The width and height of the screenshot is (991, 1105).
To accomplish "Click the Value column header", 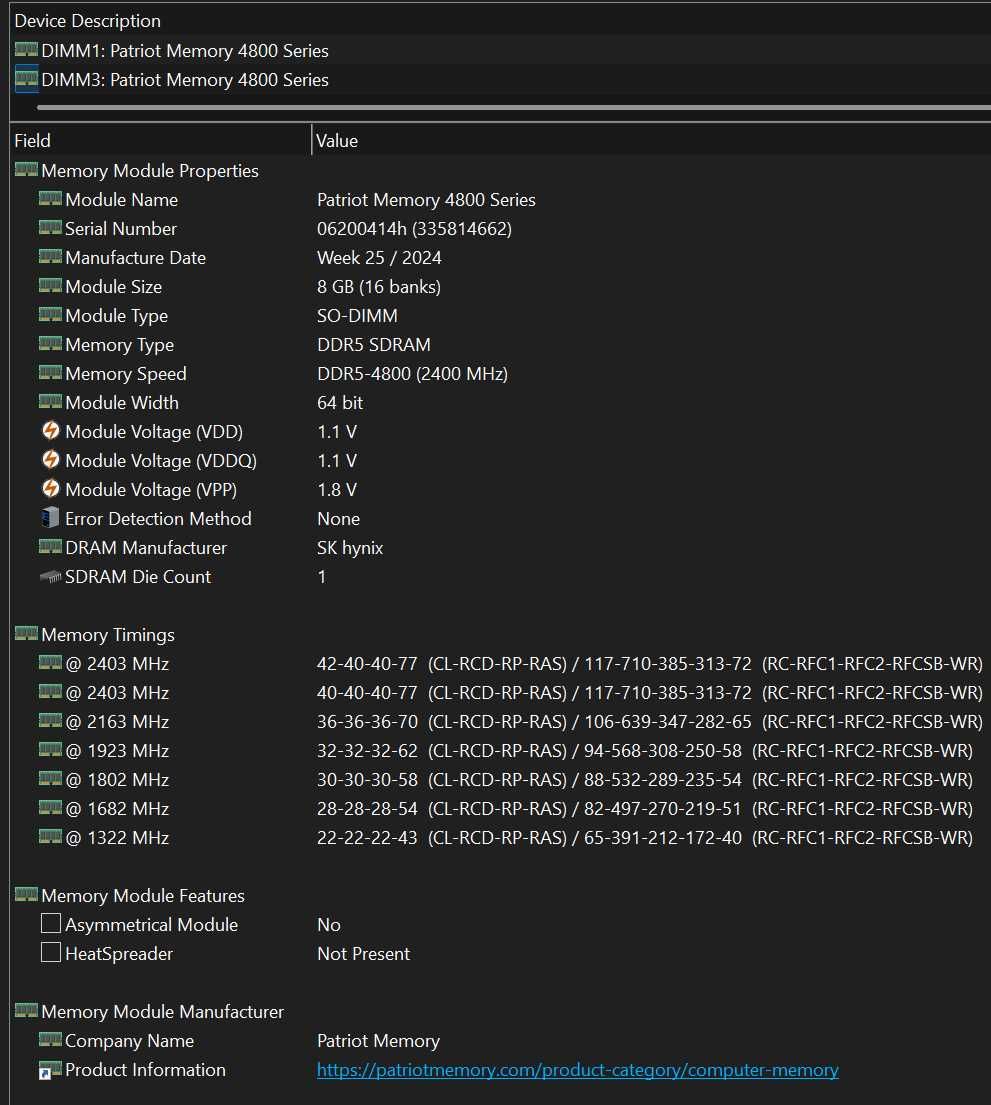I will [651, 140].
